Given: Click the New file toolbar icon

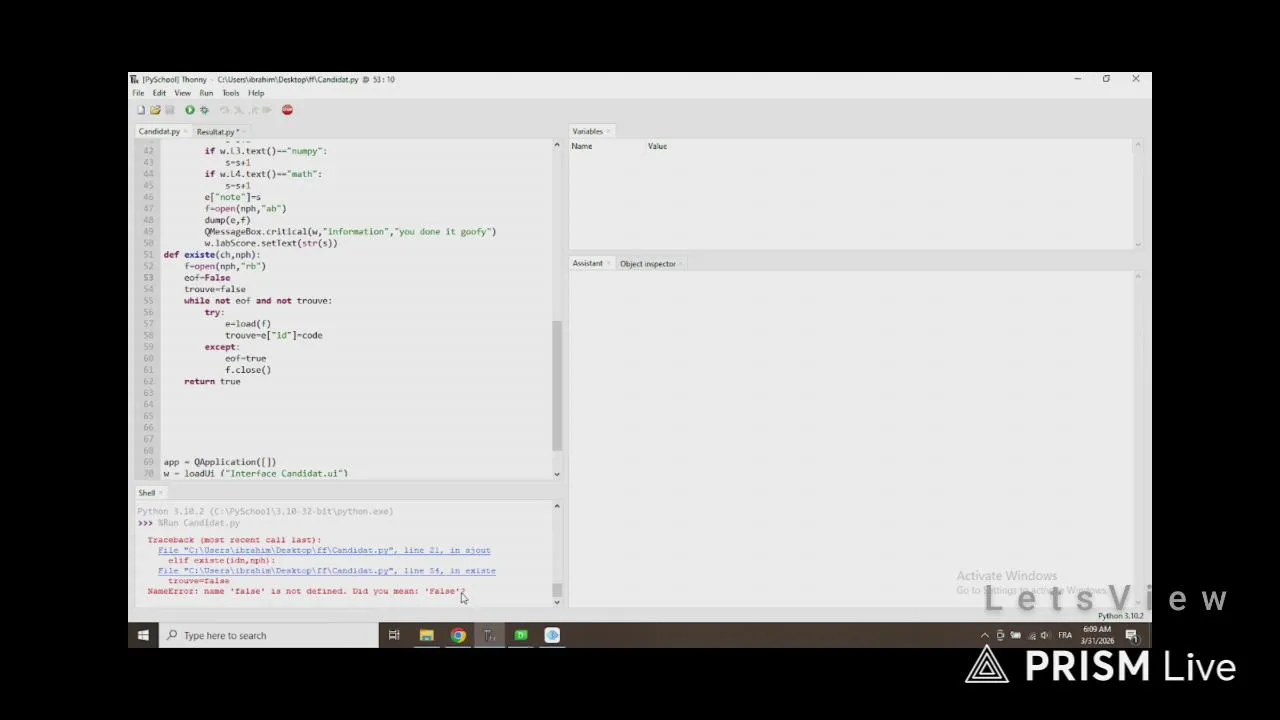Looking at the screenshot, I should 141,110.
